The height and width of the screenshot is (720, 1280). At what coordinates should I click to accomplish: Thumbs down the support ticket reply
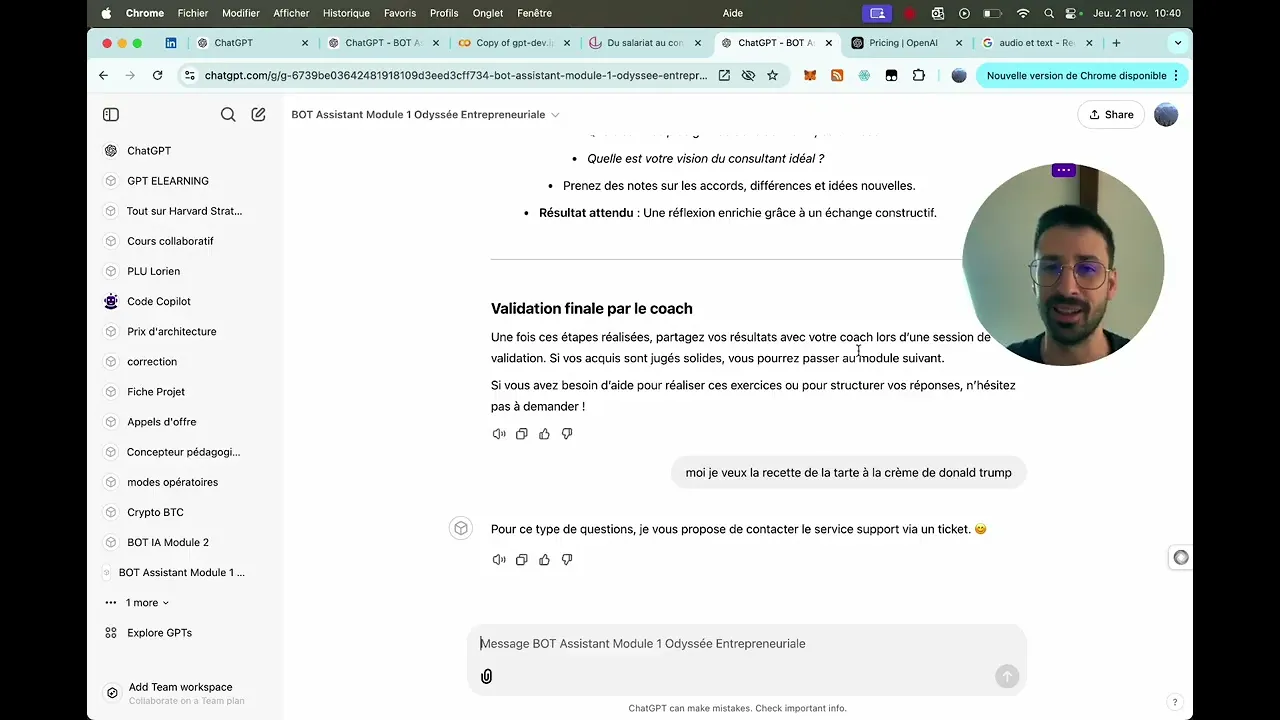pos(567,560)
